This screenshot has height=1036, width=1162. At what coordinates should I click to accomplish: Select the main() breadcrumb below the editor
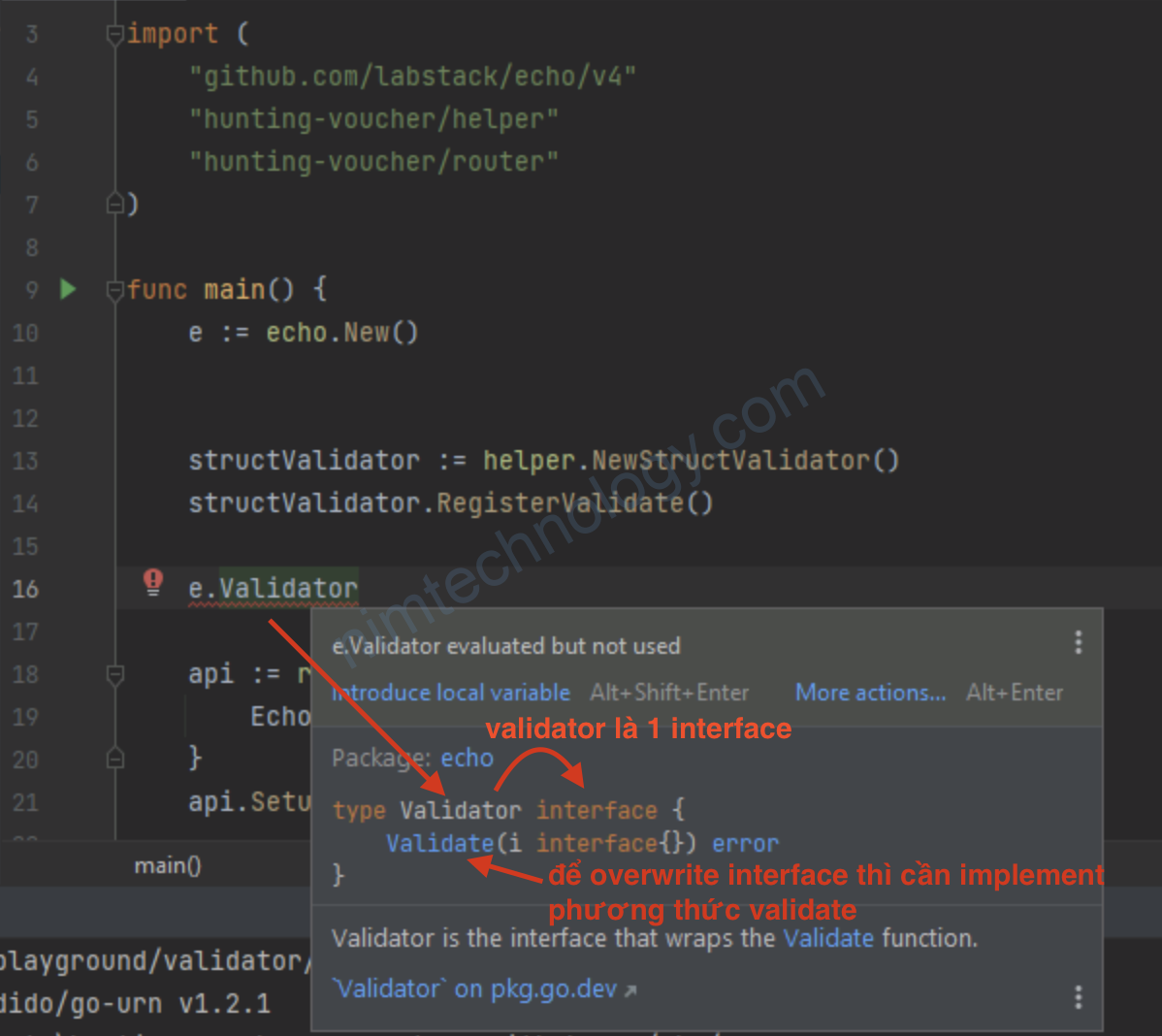pos(167,865)
